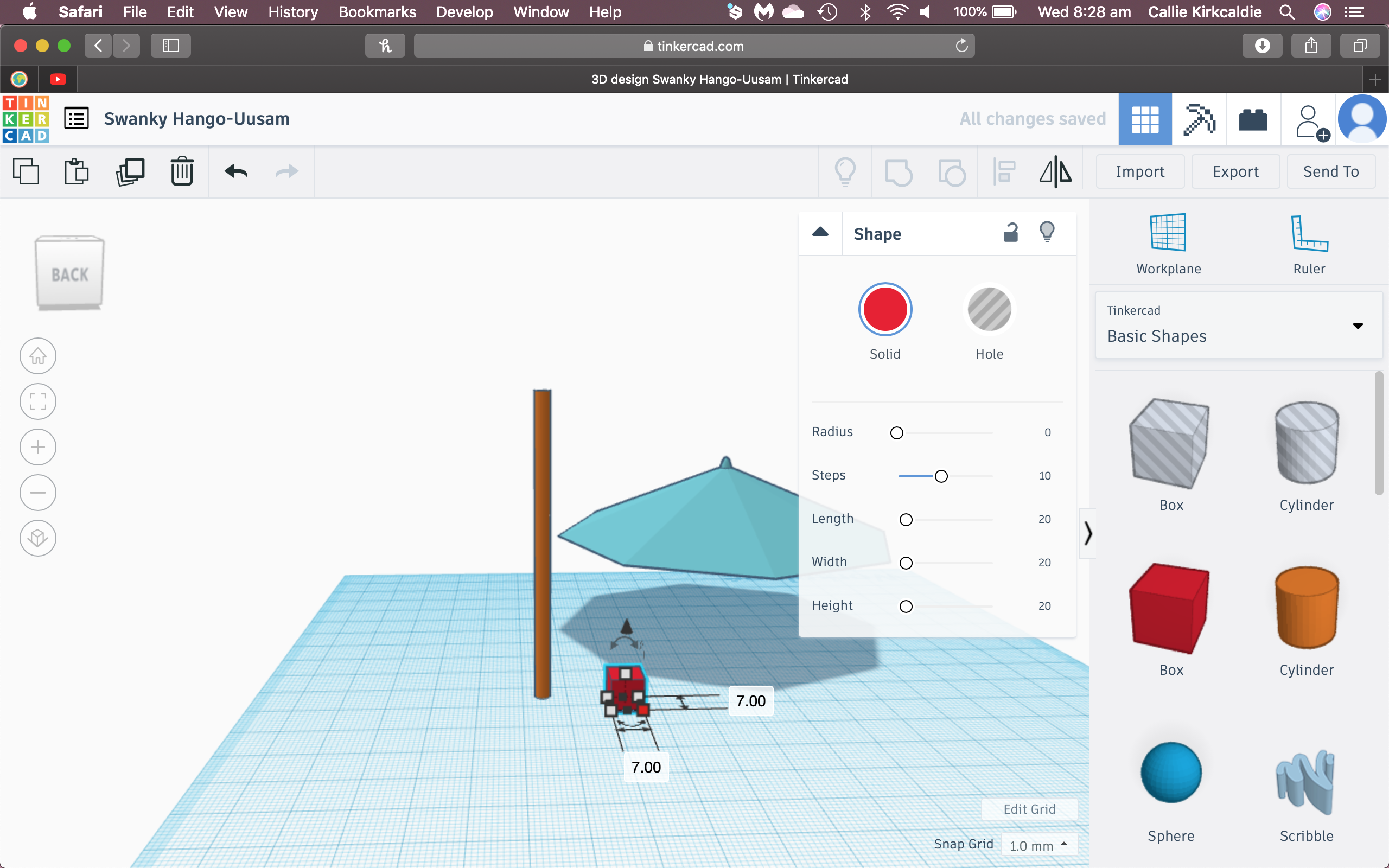Open the Blocks pickaxe mode
1389x868 pixels.
(1199, 119)
